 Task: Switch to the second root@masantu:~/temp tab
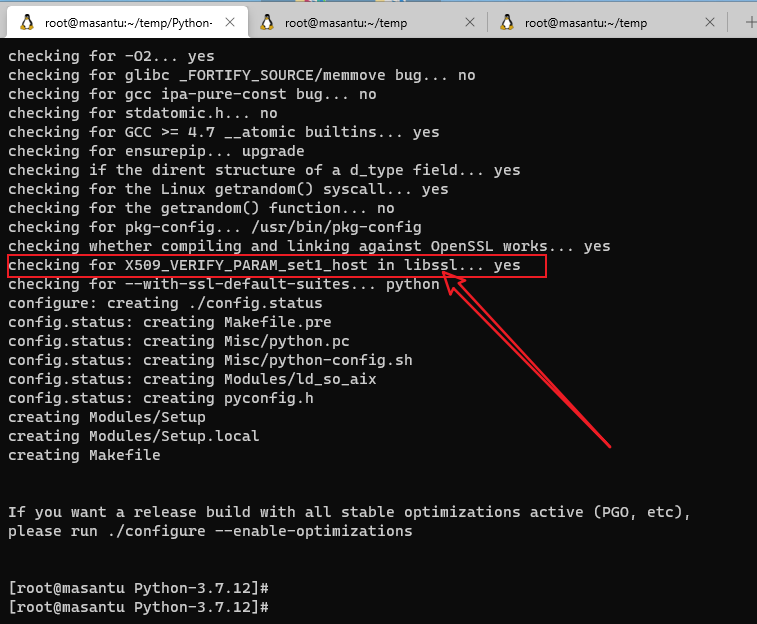[367, 22]
